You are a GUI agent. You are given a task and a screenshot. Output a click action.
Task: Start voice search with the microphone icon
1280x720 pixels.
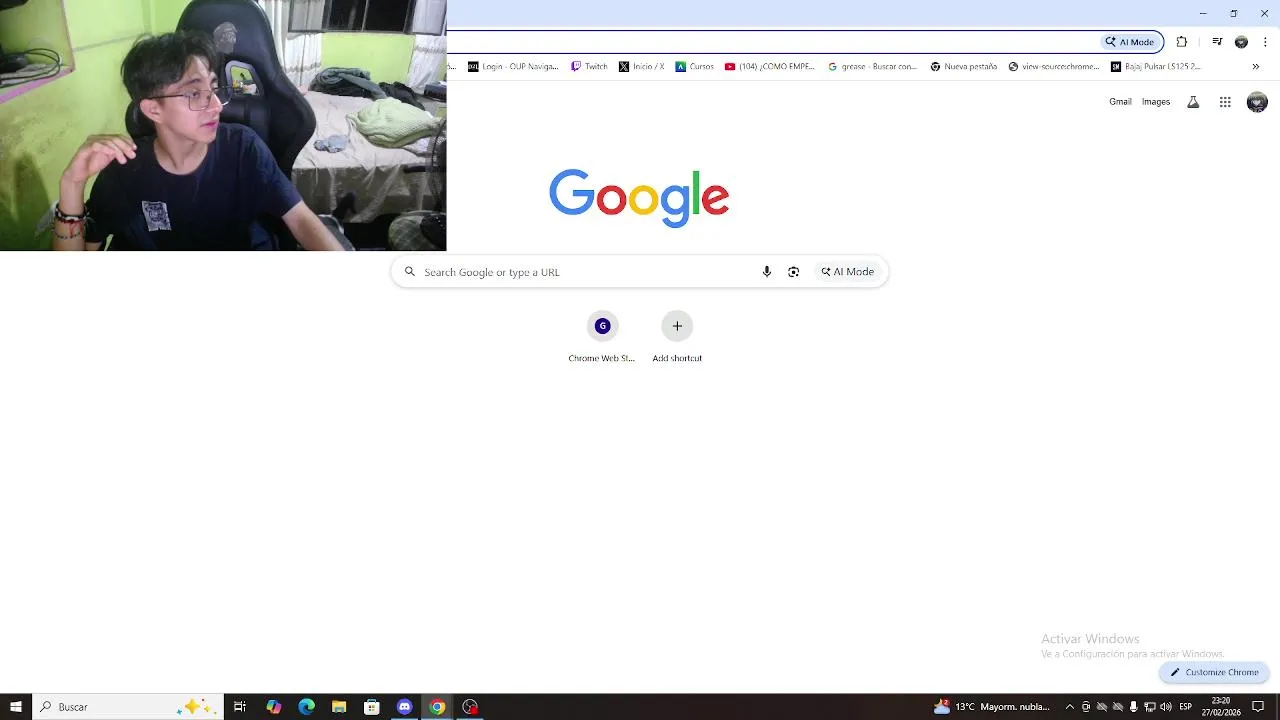click(x=767, y=272)
